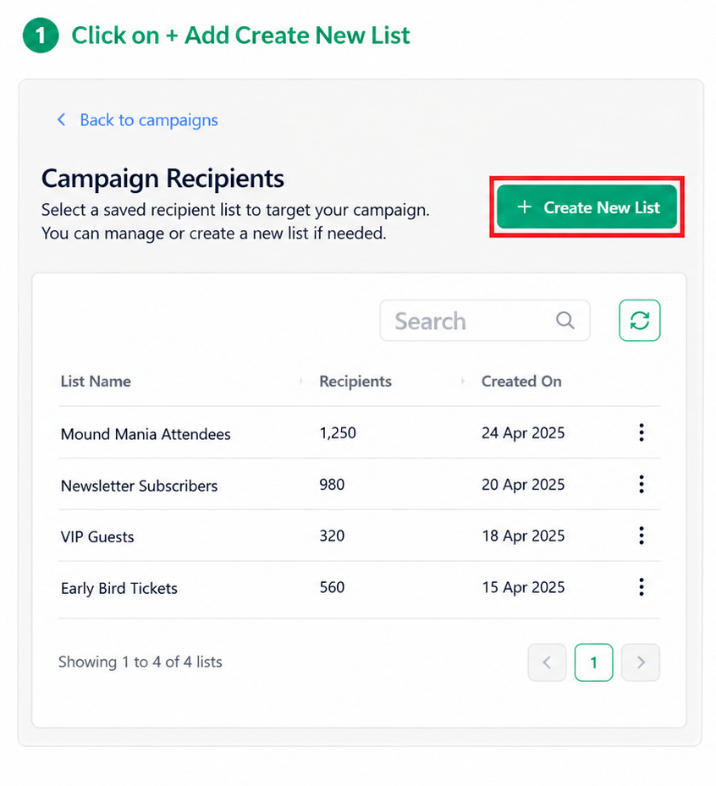716x786 pixels.
Task: Select page 1 in pagination
Action: [594, 663]
